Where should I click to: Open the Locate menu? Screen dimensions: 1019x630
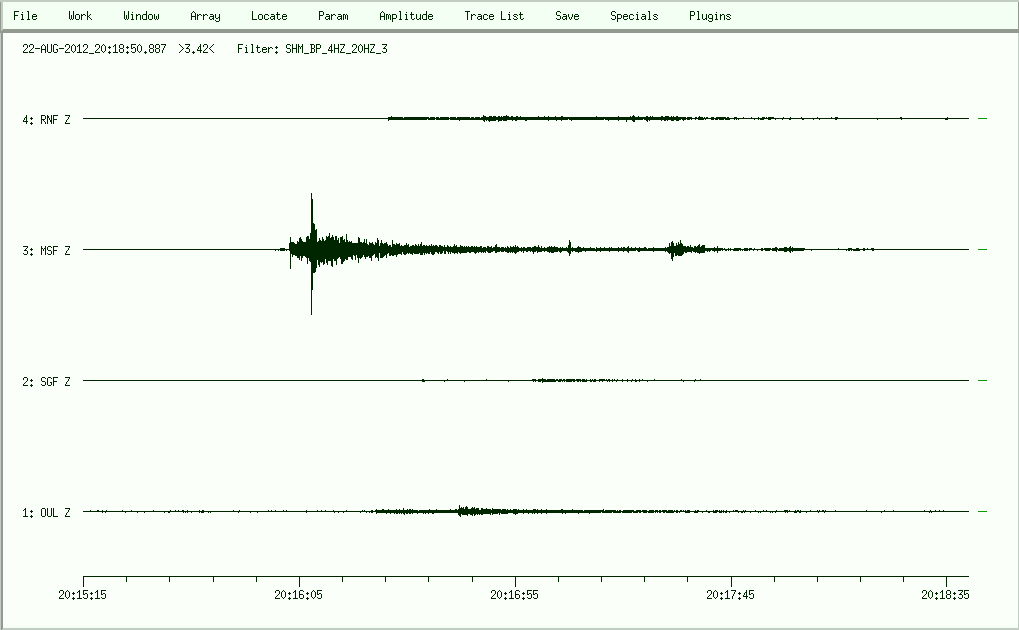tap(269, 16)
